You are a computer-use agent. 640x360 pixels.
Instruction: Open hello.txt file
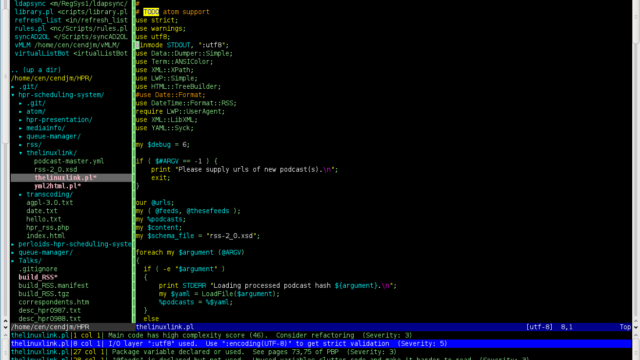[44, 219]
